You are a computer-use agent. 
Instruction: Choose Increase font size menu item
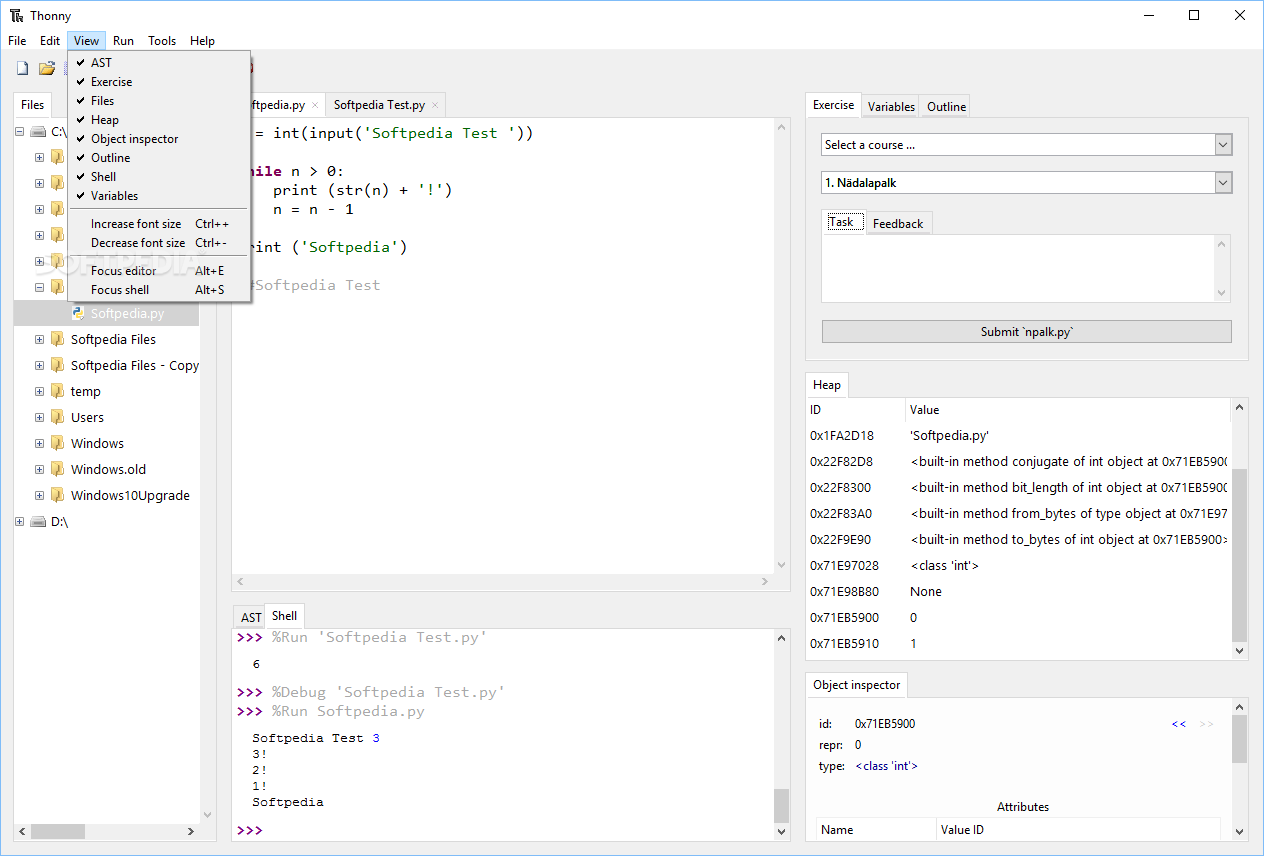[x=159, y=224]
